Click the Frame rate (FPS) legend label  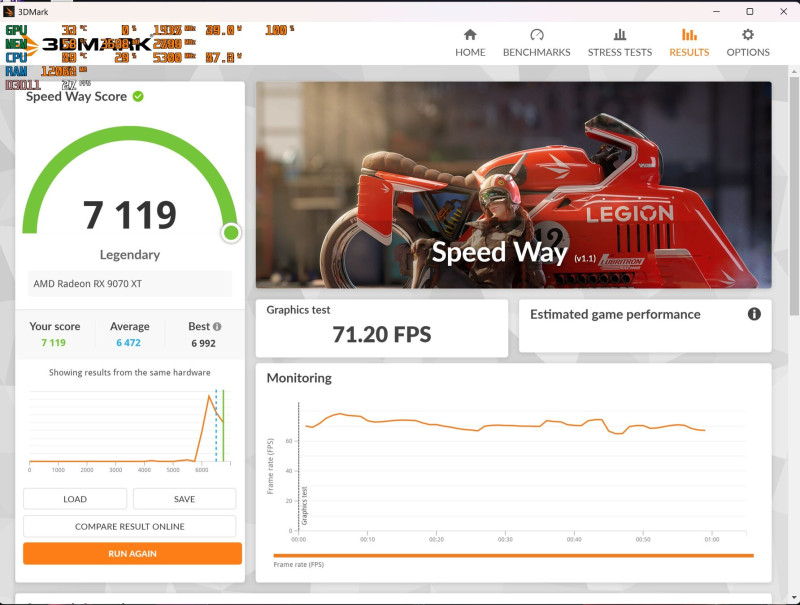[298, 564]
